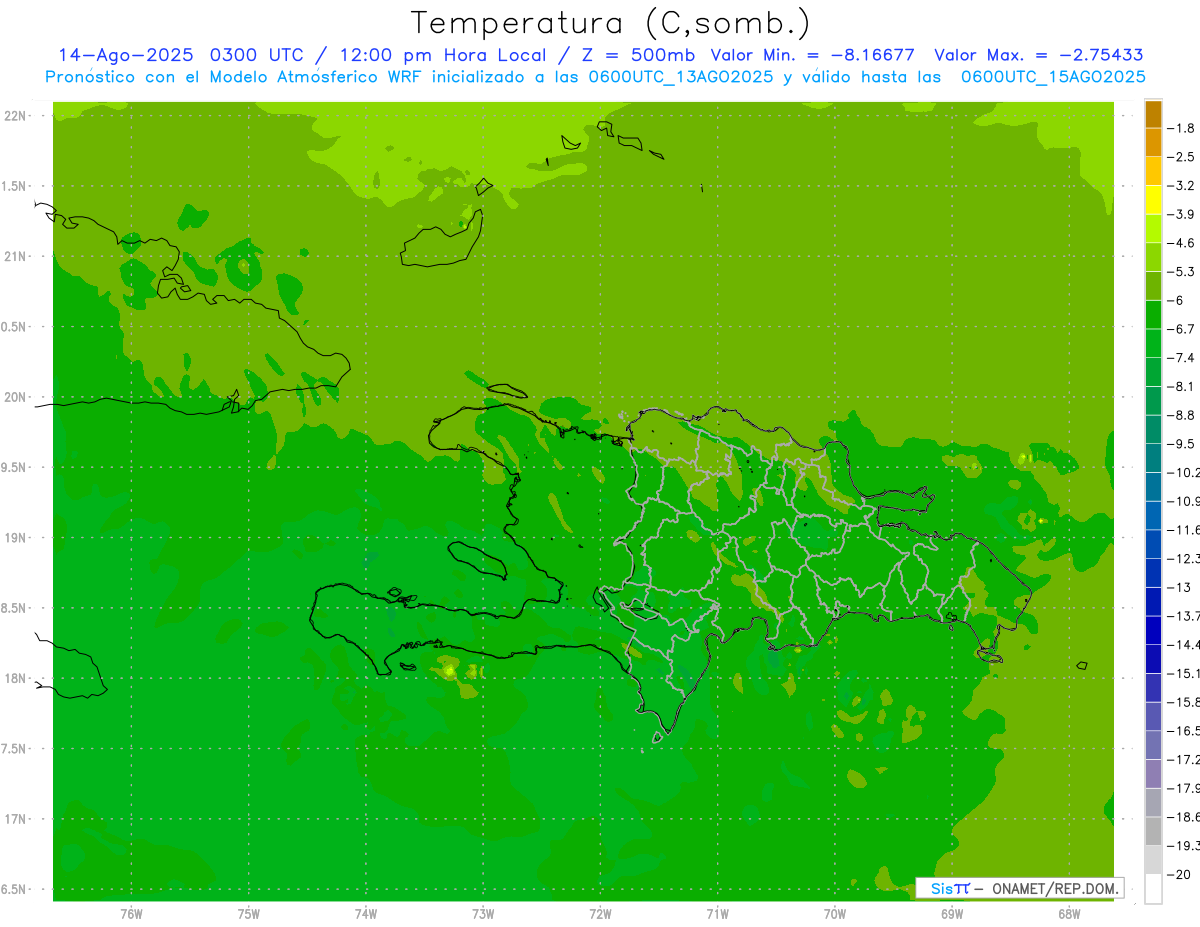This screenshot has height=927, width=1200.
Task: Click the orange swatch above -1.8
Action: 1153,114
